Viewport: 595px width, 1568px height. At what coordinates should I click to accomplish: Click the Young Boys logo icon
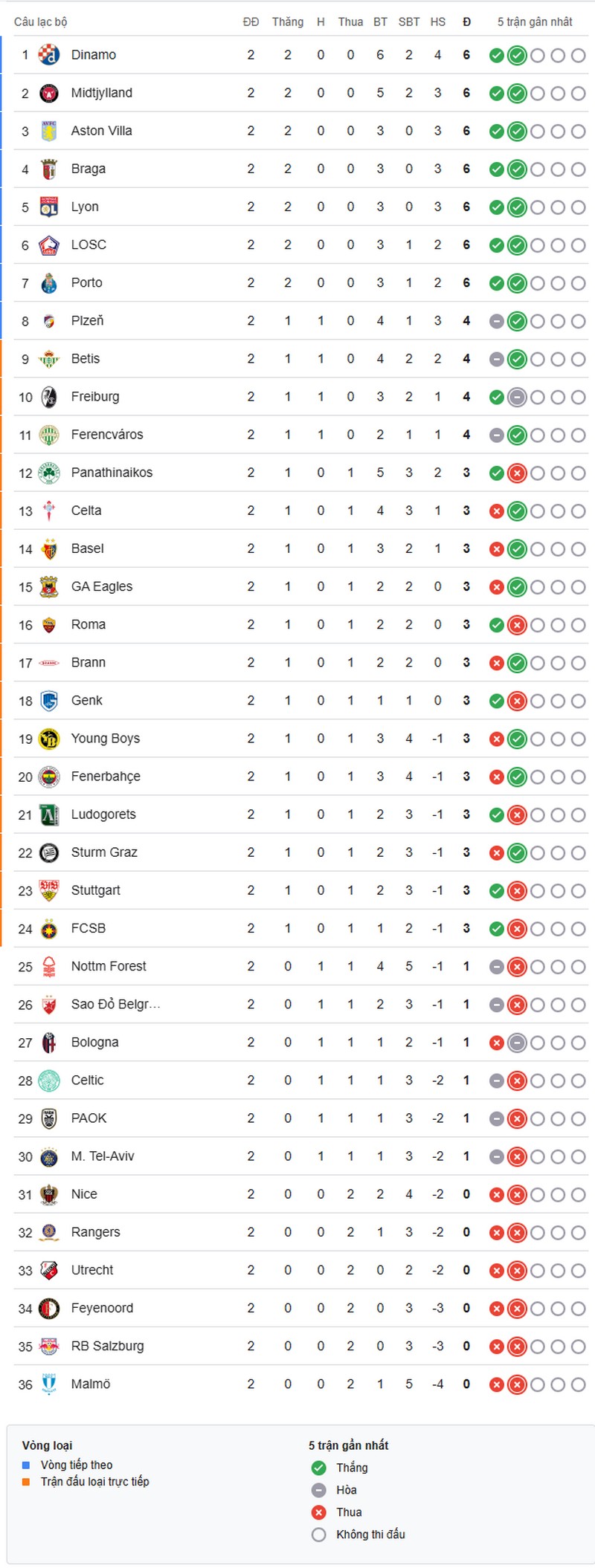click(x=49, y=739)
